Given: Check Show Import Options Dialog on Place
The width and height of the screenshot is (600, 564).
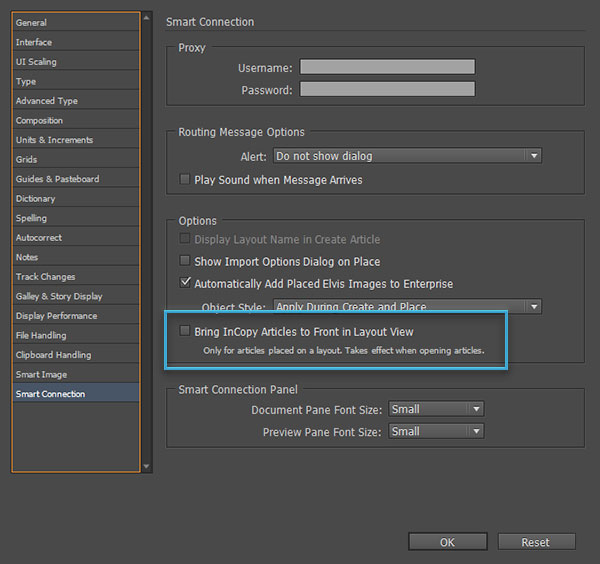Looking at the screenshot, I should (x=185, y=261).
